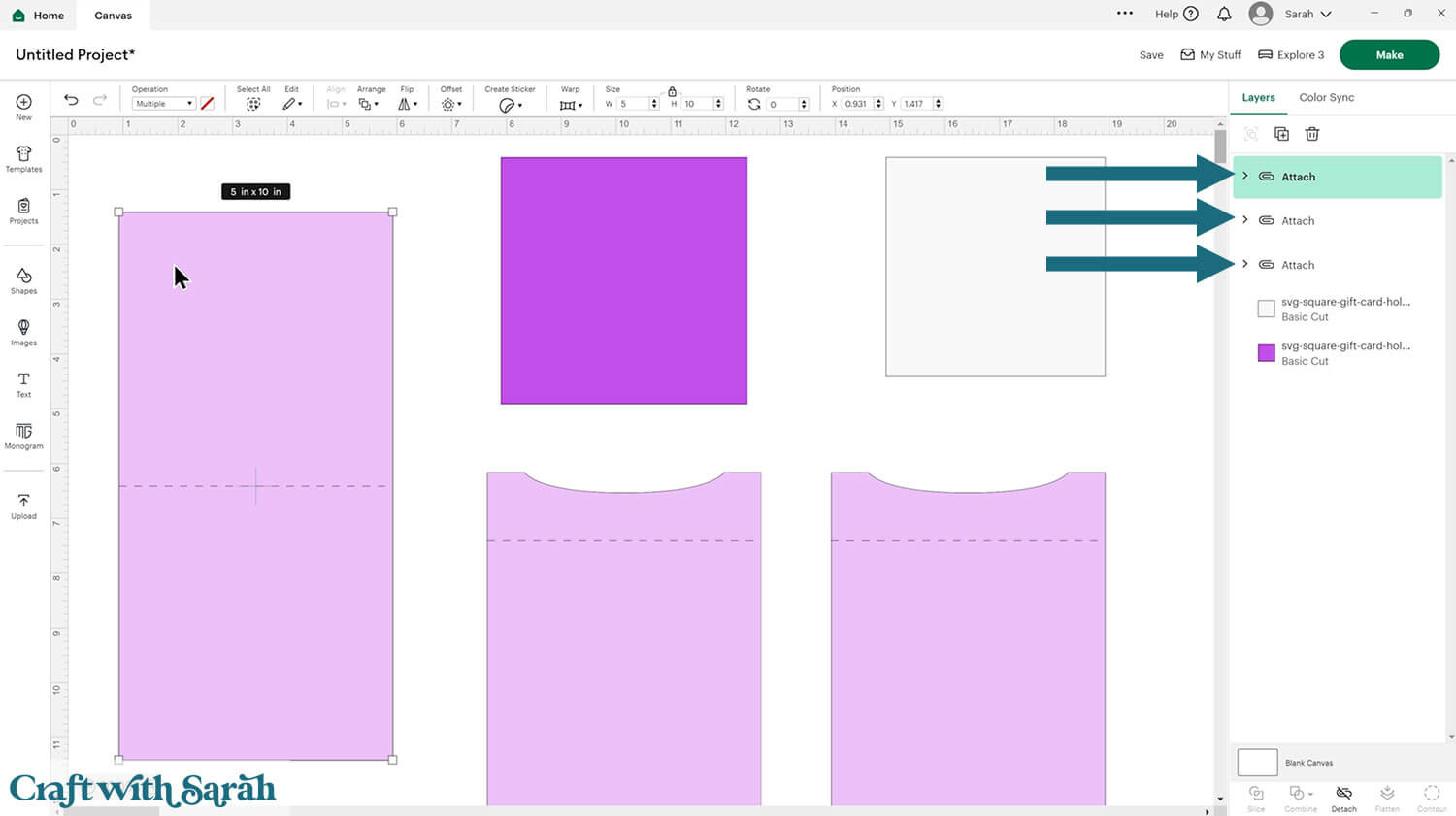Click the Upload icon

click(x=23, y=506)
